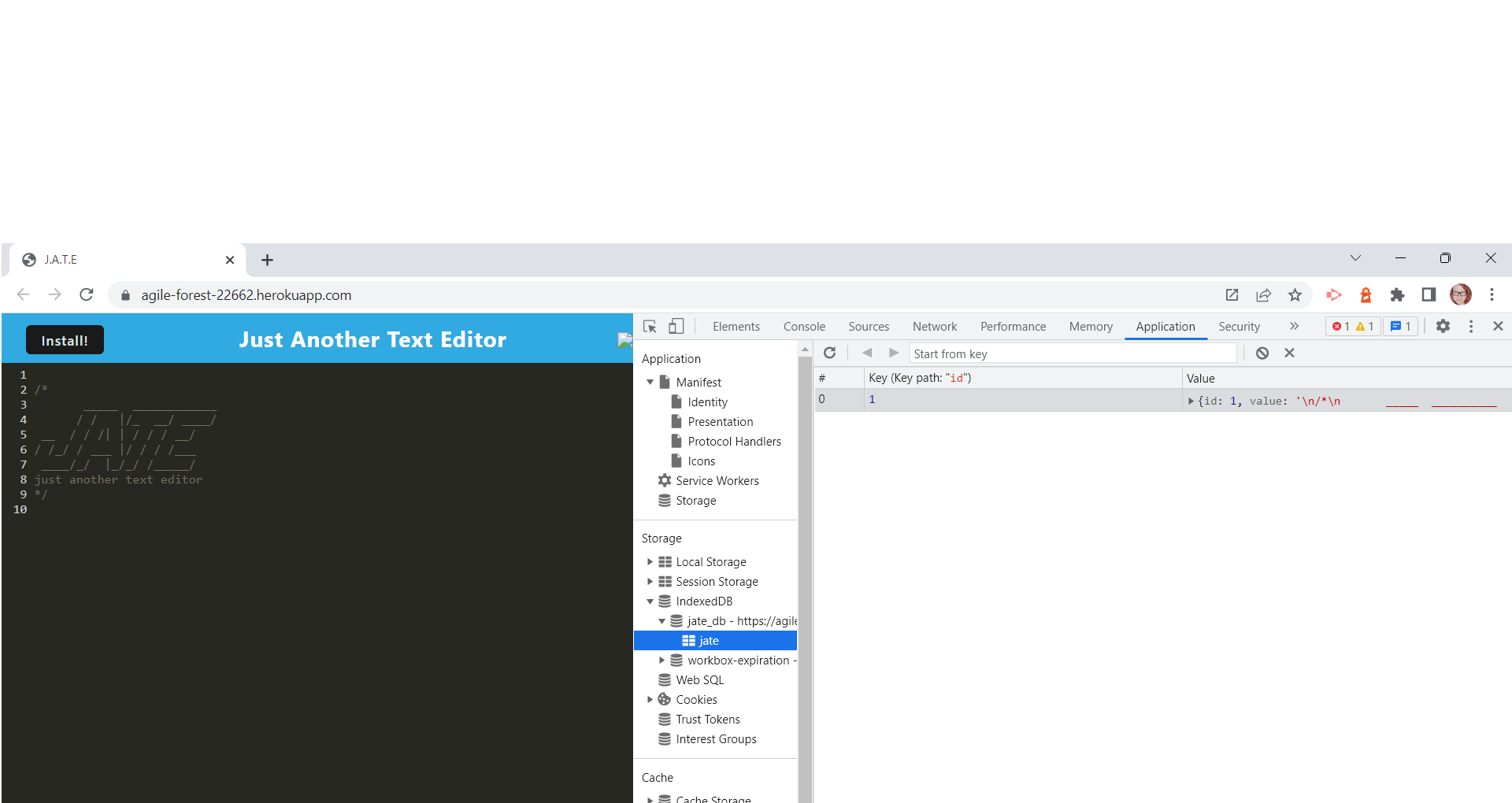Refresh the IndexedDB object store data
This screenshot has width=1512, height=803.
point(829,353)
